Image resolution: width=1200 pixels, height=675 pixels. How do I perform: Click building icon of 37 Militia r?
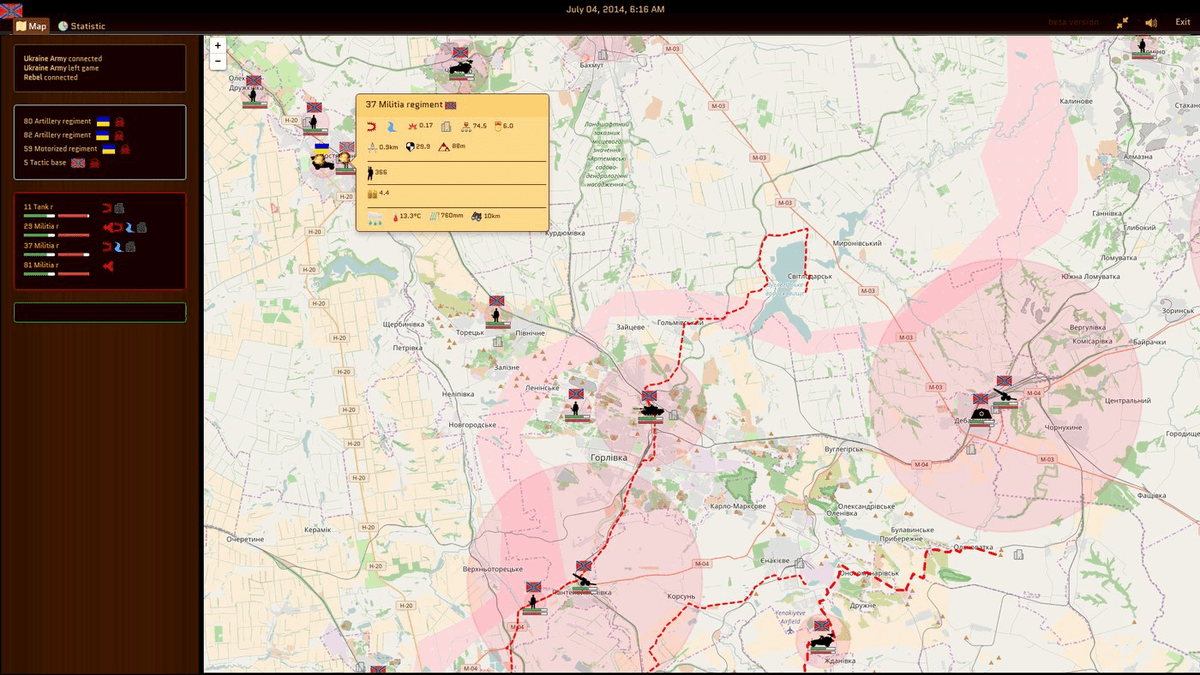click(x=131, y=246)
